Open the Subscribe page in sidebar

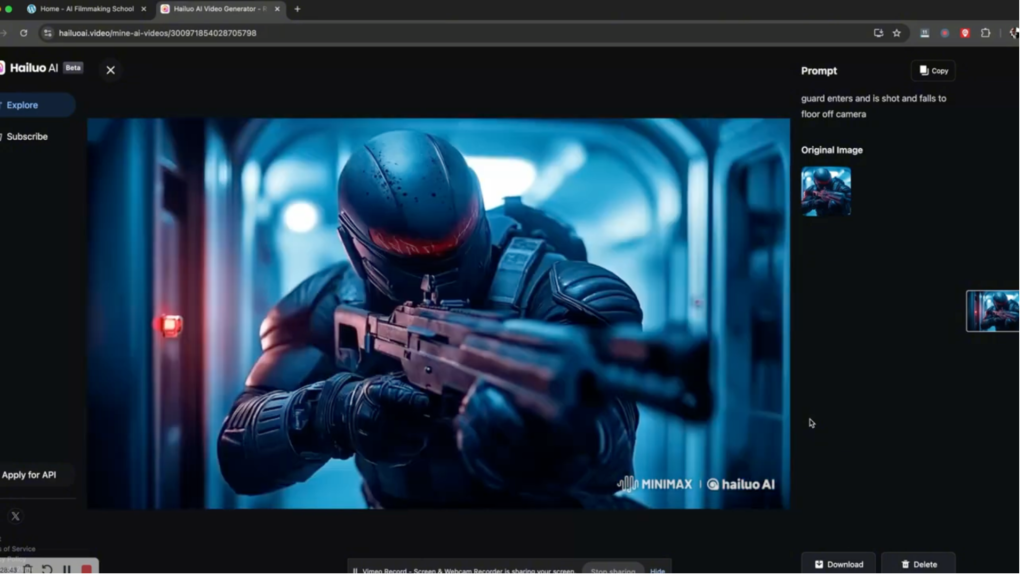(x=27, y=137)
